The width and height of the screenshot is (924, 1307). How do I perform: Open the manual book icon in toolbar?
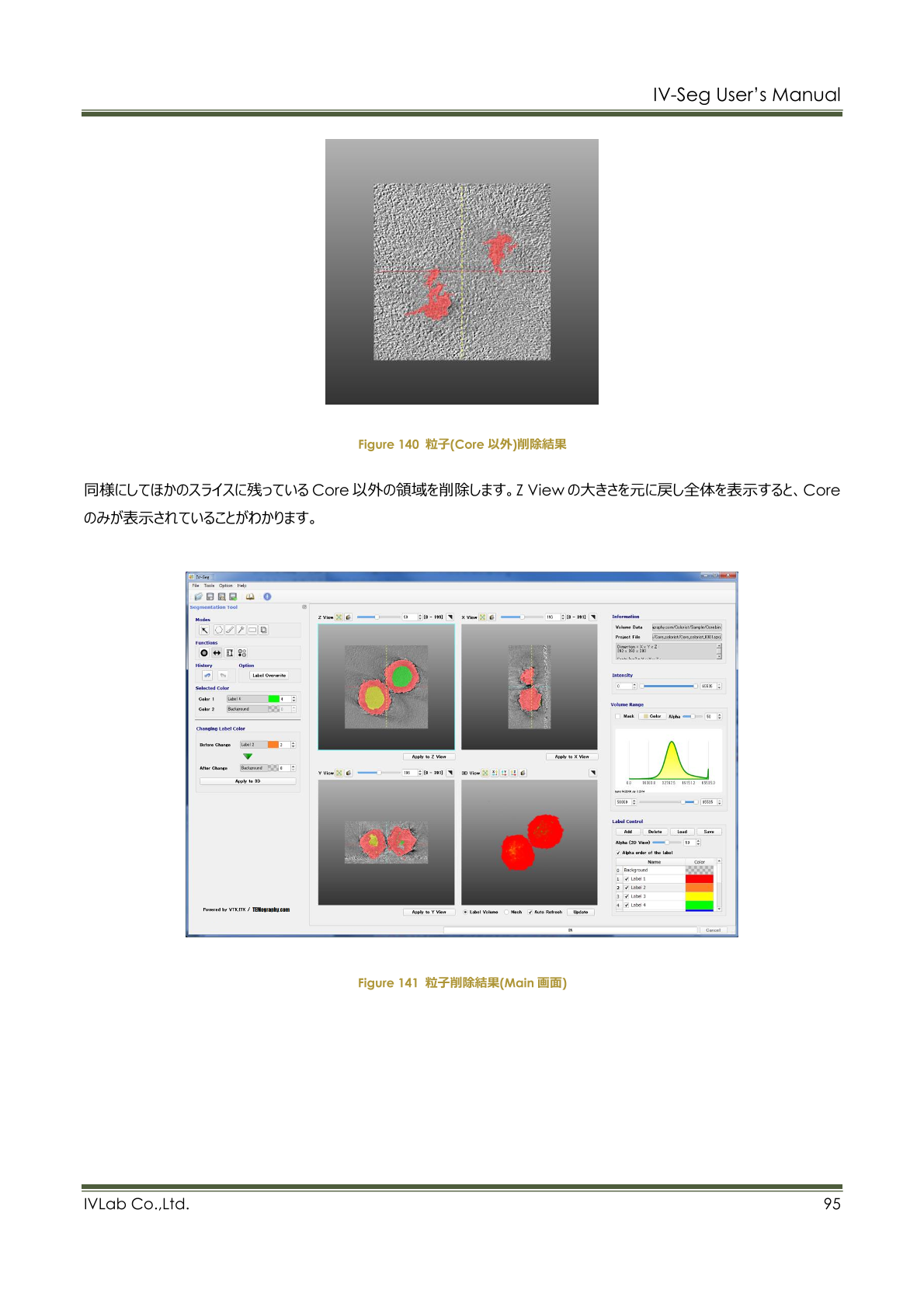tap(250, 596)
